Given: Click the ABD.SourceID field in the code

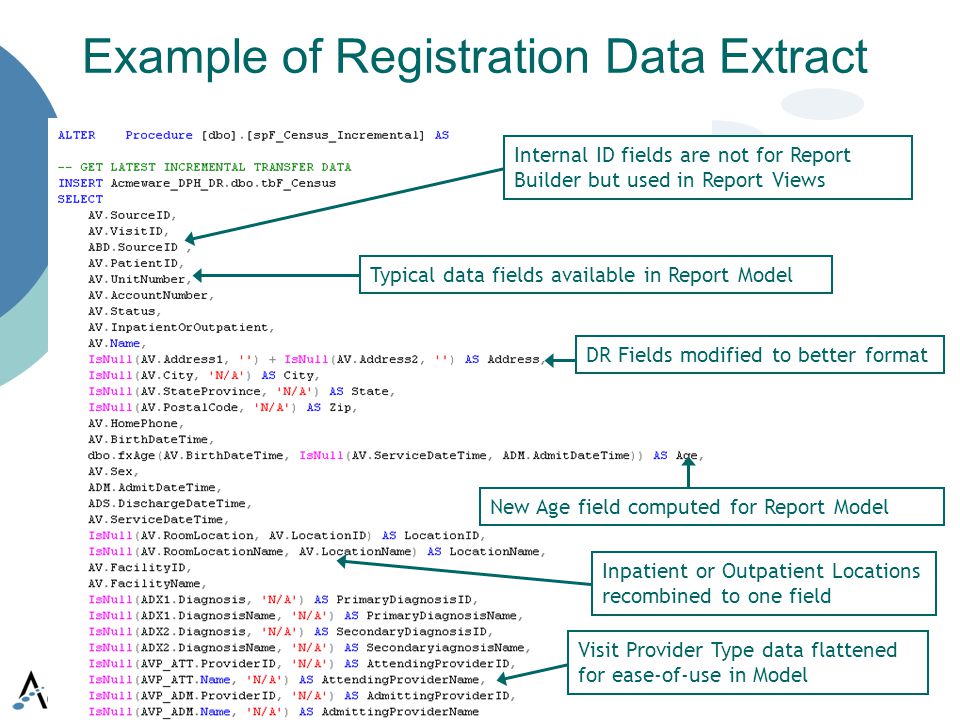Looking at the screenshot, I should [133, 247].
